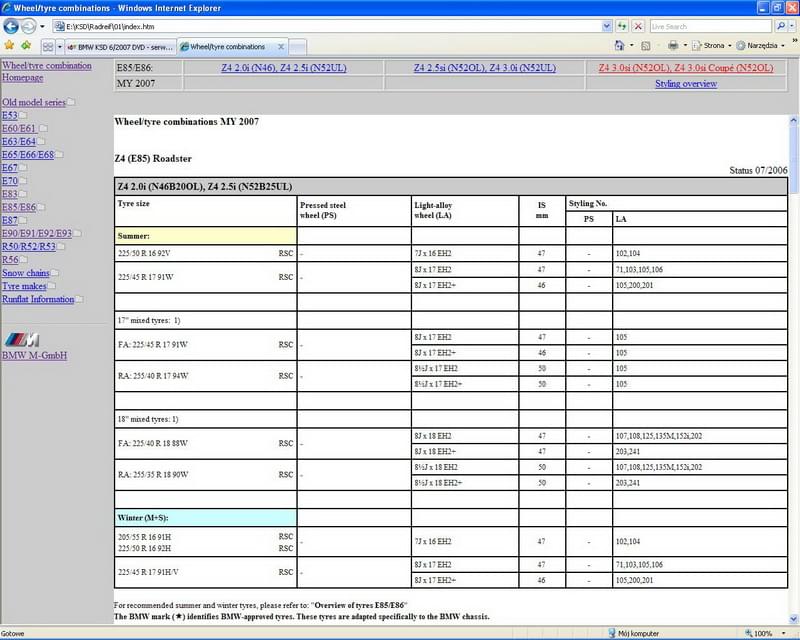Click the content scrollbar up arrow
The image size is (800, 640).
793,121
